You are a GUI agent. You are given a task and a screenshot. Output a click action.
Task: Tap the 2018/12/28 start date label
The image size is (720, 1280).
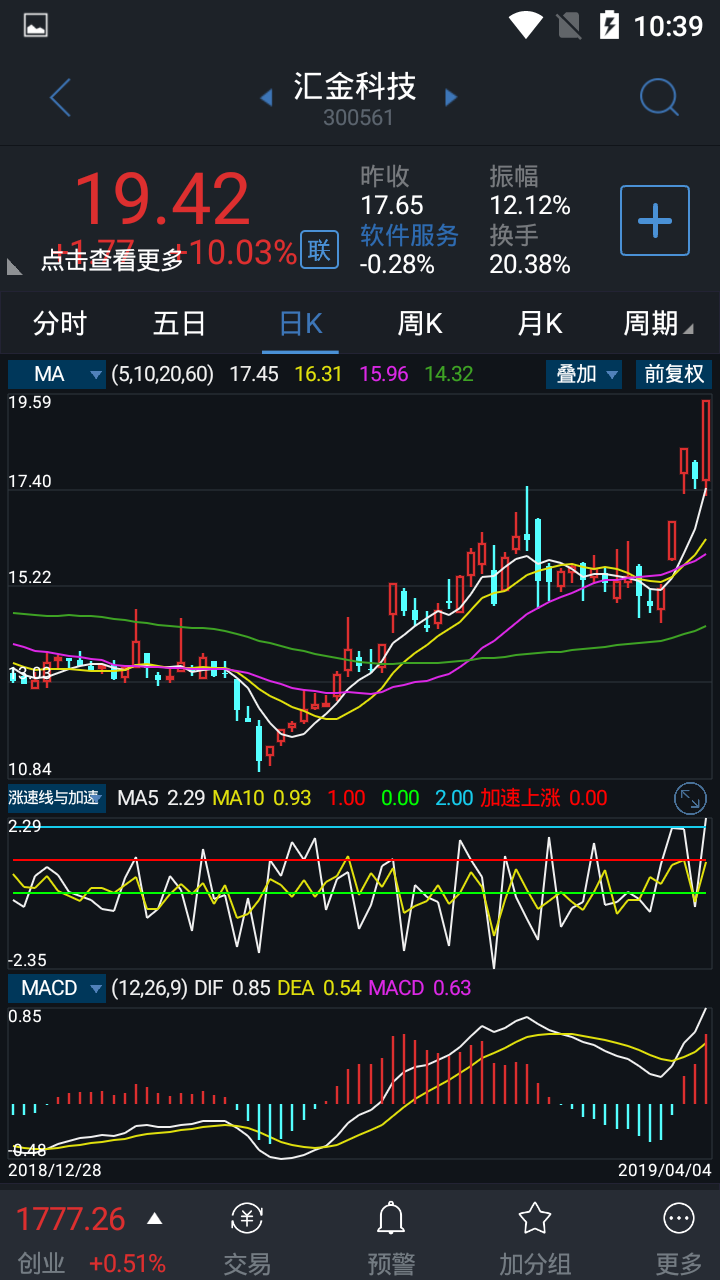click(55, 1169)
